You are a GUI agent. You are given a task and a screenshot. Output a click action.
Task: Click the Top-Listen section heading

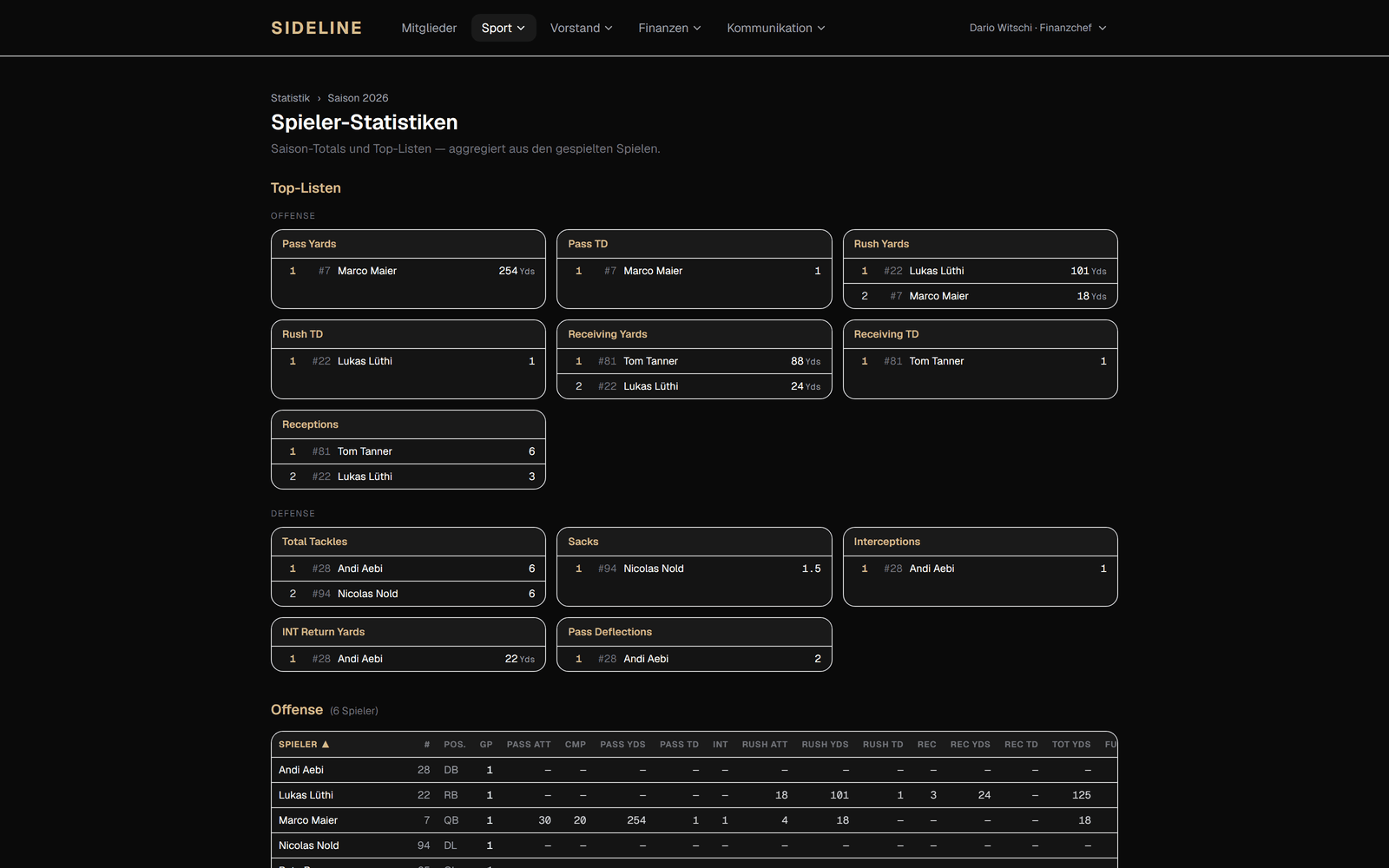pos(306,188)
